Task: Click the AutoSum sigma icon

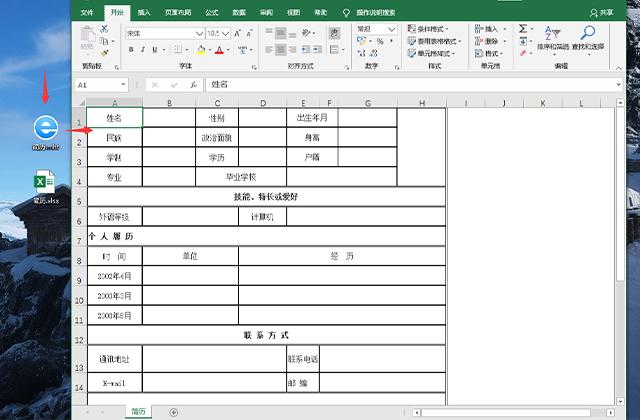Action: 523,29
